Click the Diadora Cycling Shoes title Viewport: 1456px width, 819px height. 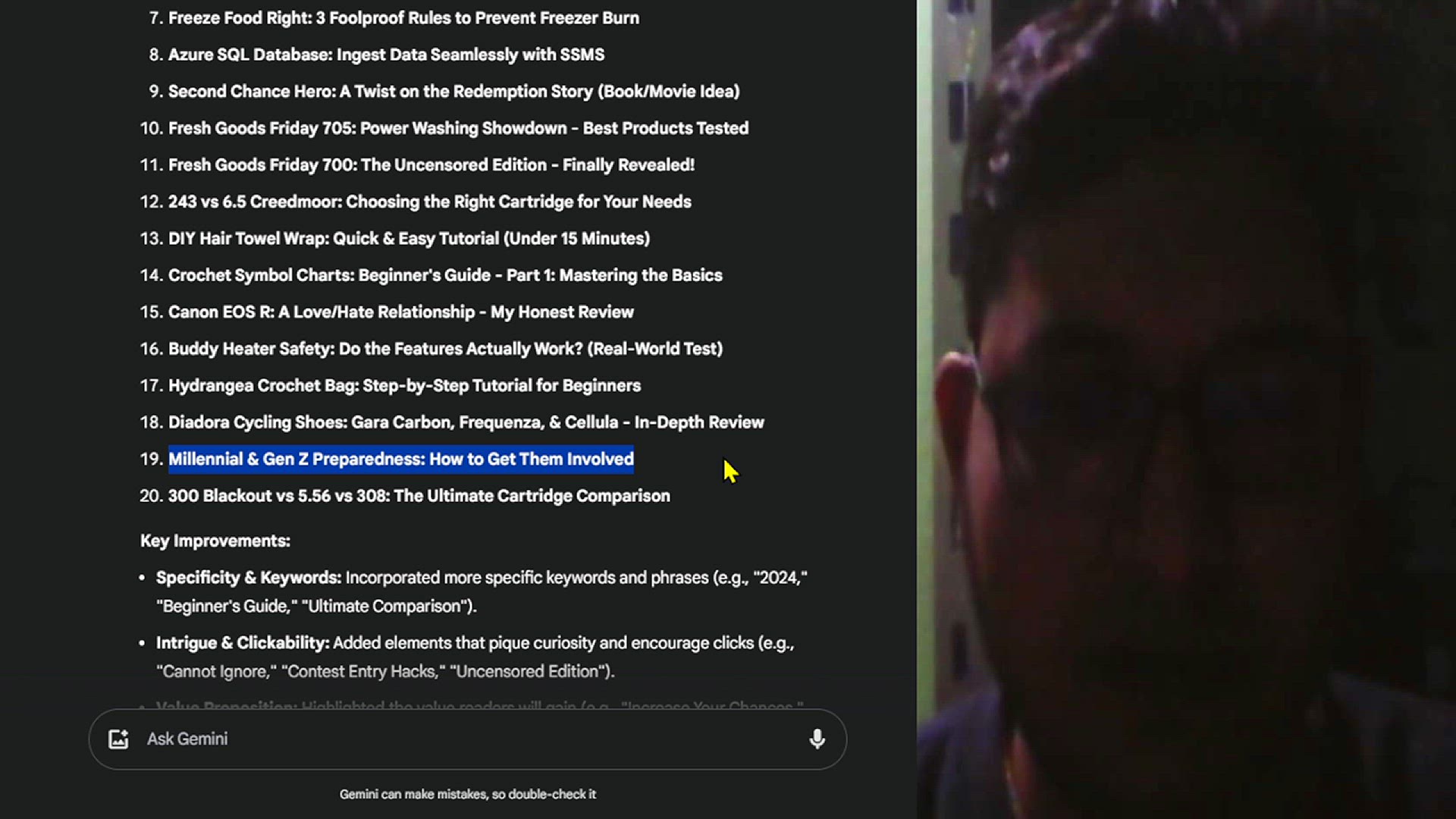tap(466, 422)
